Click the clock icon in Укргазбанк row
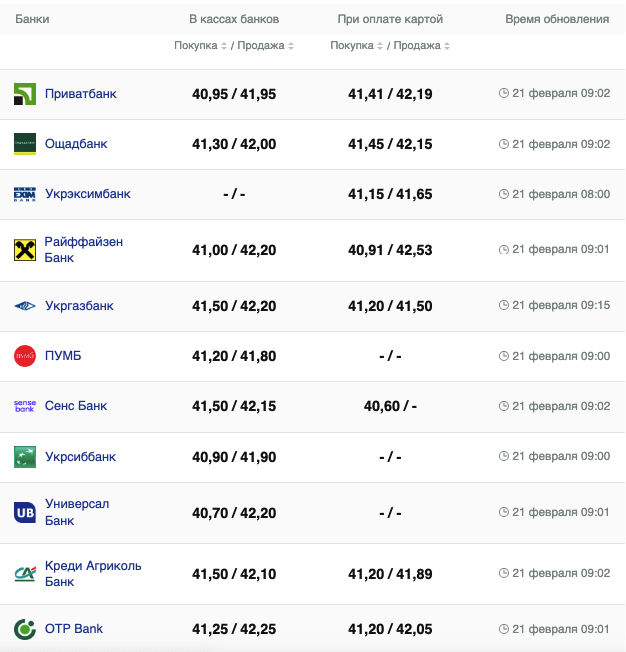 pos(504,306)
